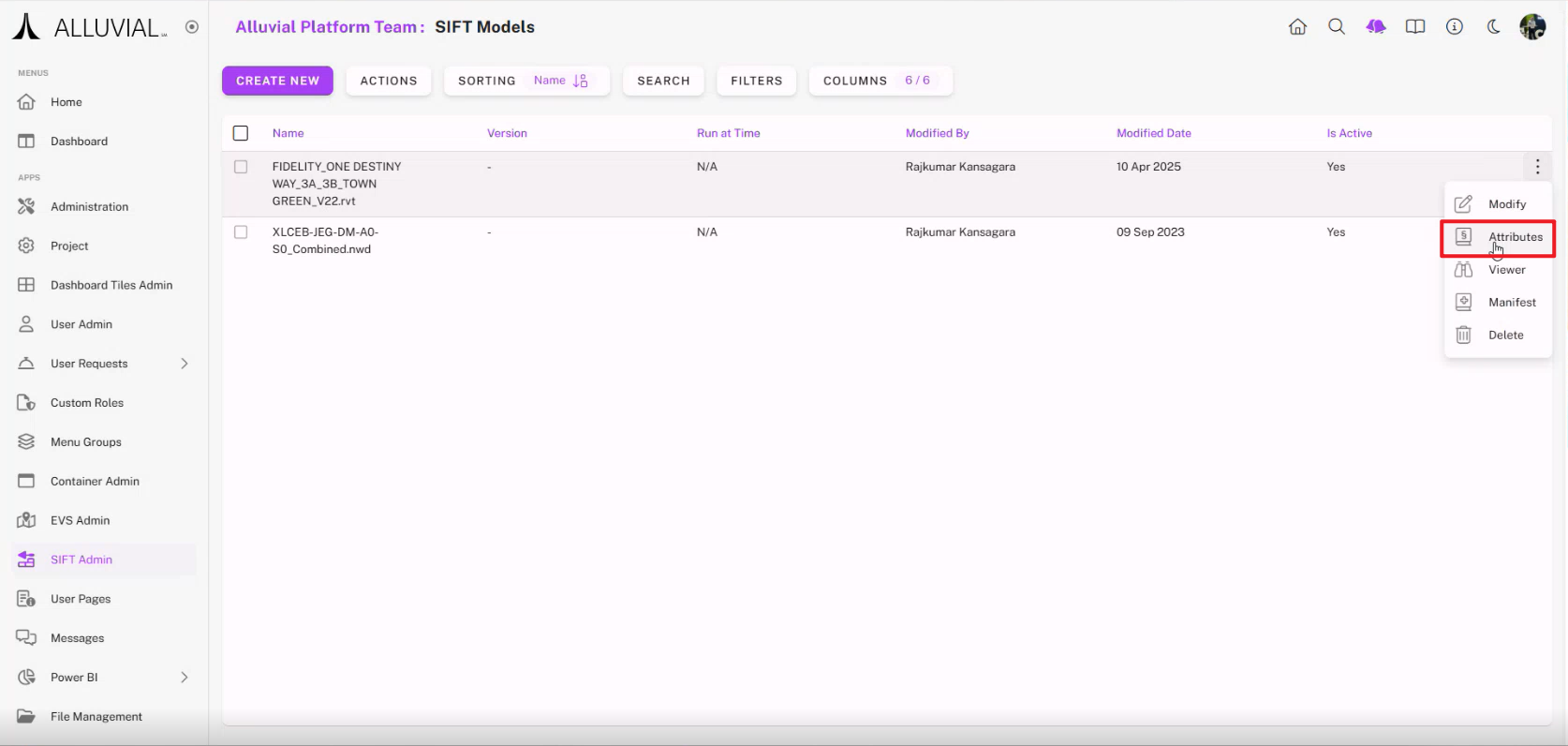Check the select-all checkbox in table header
Viewport: 1568px width, 746px height.
[241, 133]
